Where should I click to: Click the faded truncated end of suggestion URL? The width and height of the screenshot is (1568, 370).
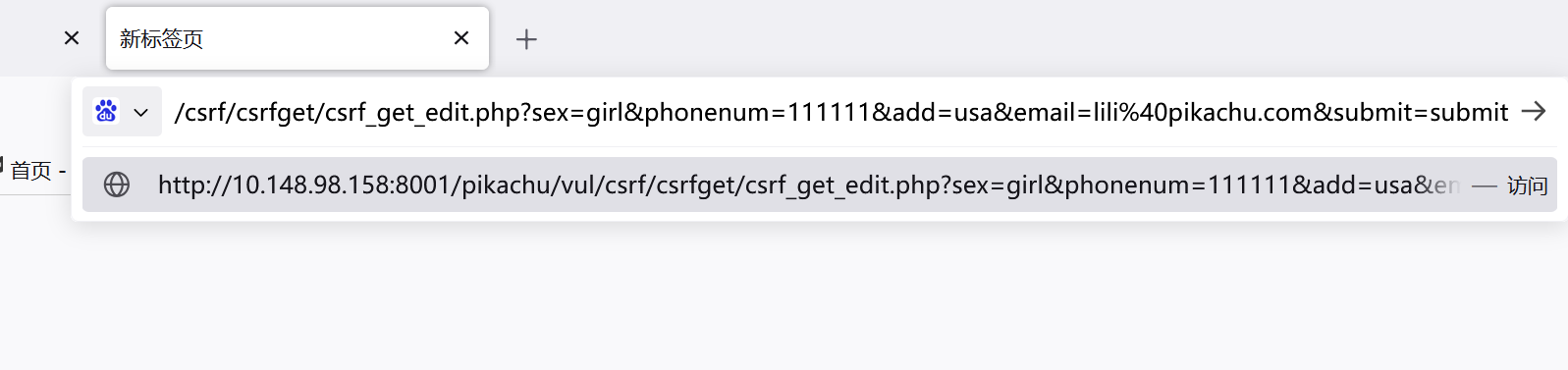click(x=1443, y=185)
